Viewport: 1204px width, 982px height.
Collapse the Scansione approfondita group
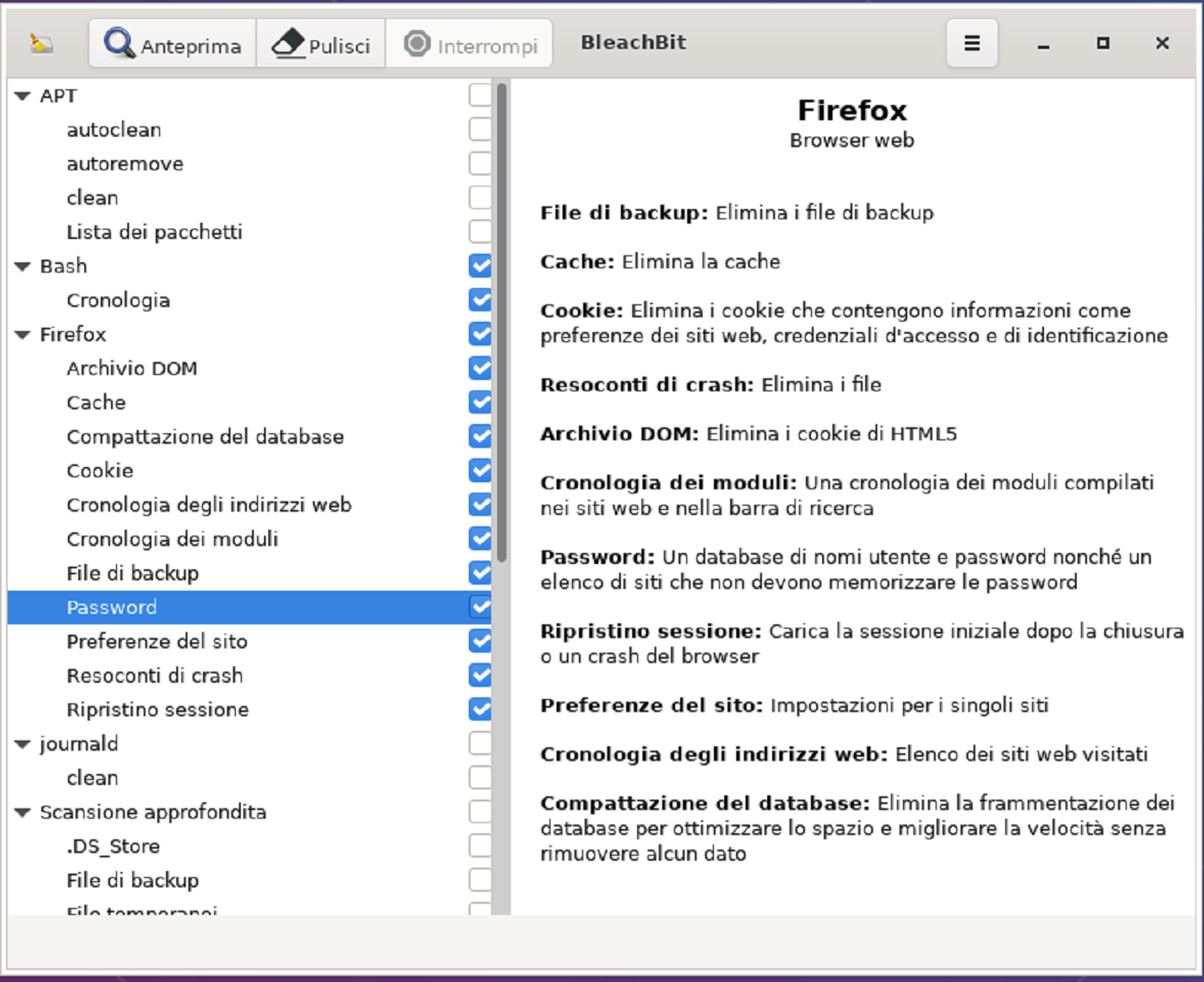click(x=23, y=812)
